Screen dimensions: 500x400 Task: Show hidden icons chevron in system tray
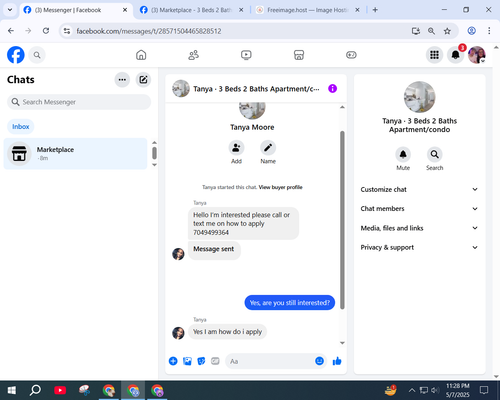click(412, 390)
